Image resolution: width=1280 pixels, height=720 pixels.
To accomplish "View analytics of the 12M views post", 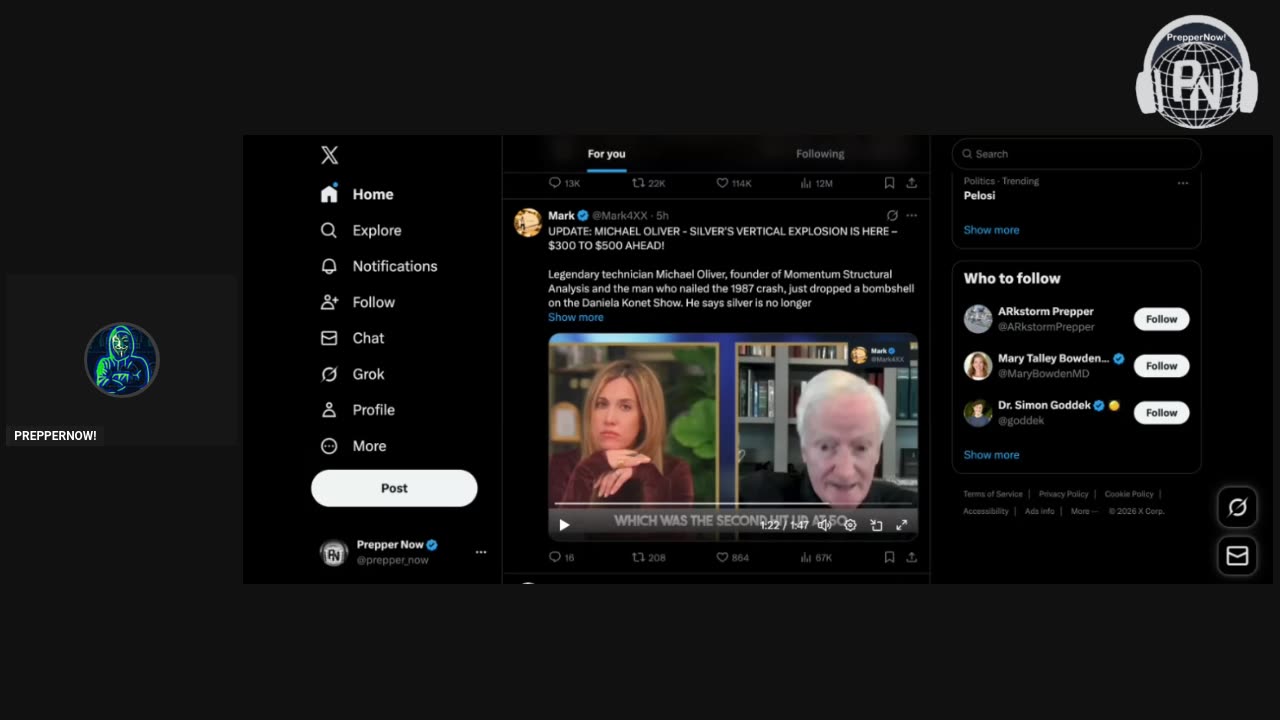I will 817,183.
